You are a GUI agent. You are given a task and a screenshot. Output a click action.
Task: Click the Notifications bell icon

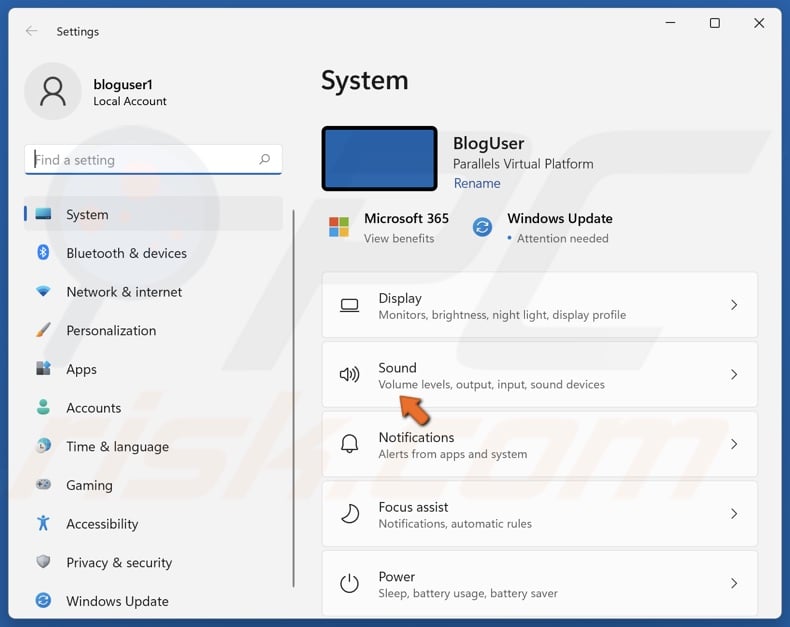coord(349,444)
